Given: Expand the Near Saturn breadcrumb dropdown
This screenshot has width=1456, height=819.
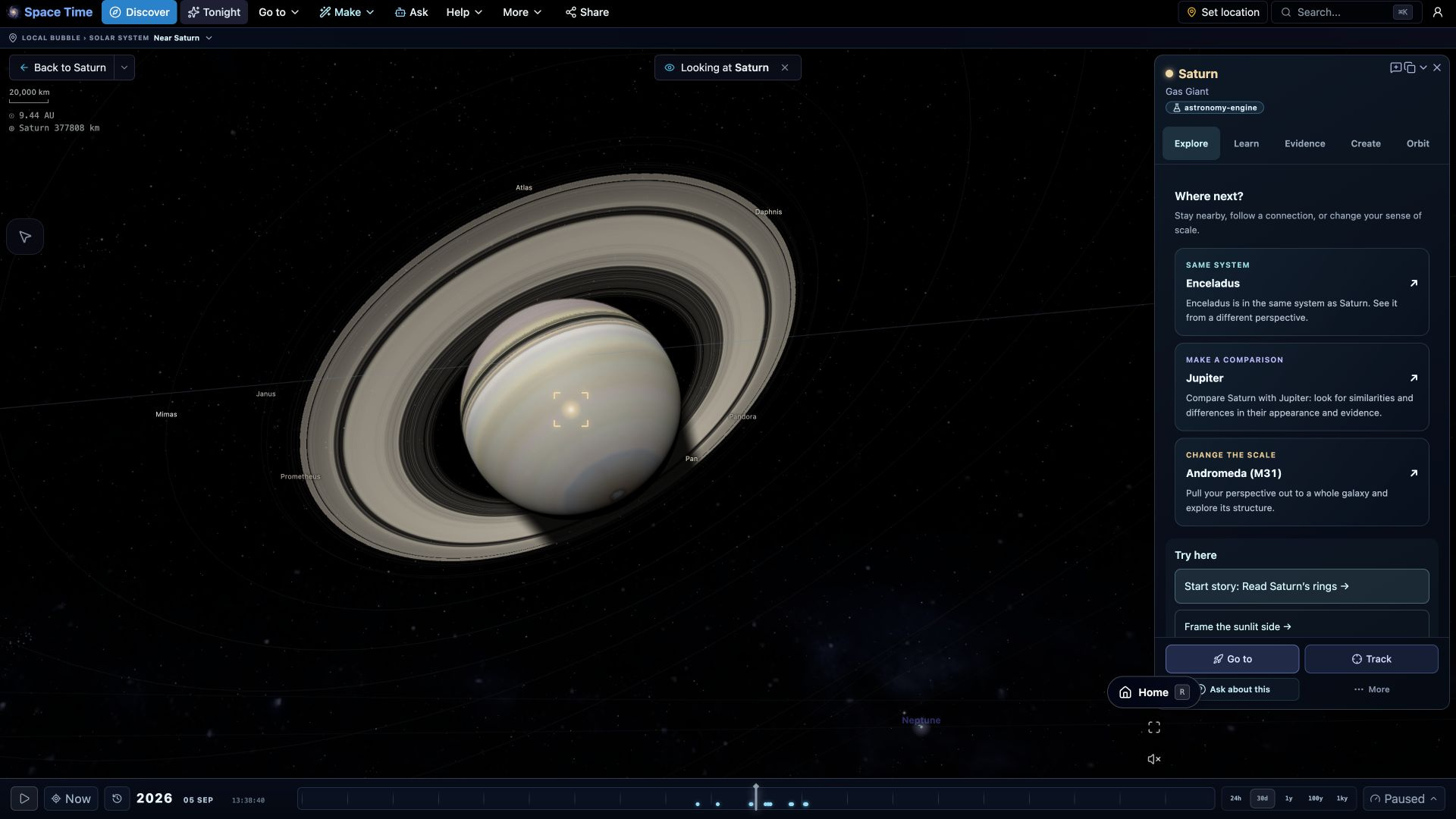Looking at the screenshot, I should pyautogui.click(x=183, y=38).
